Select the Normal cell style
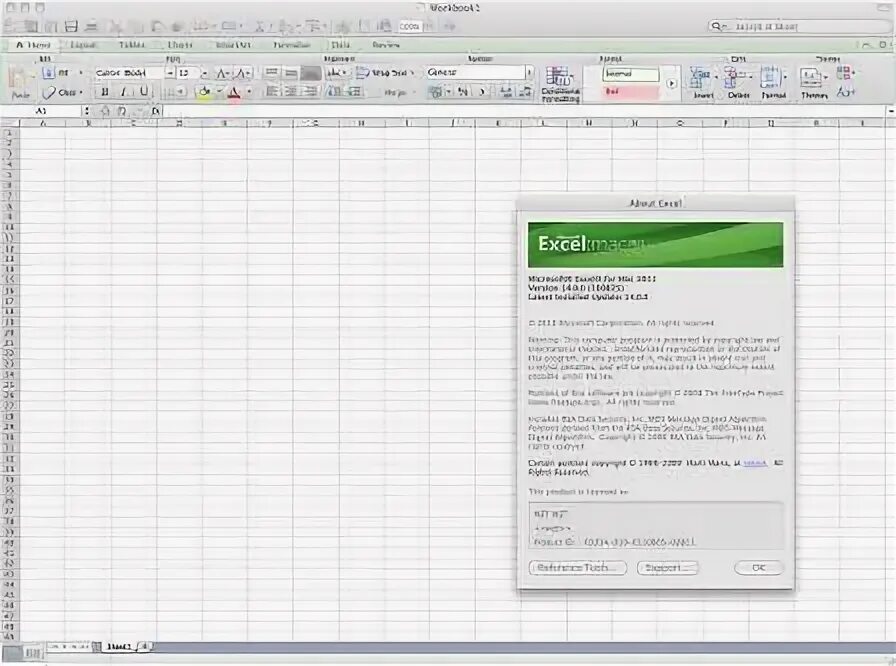 pyautogui.click(x=631, y=74)
